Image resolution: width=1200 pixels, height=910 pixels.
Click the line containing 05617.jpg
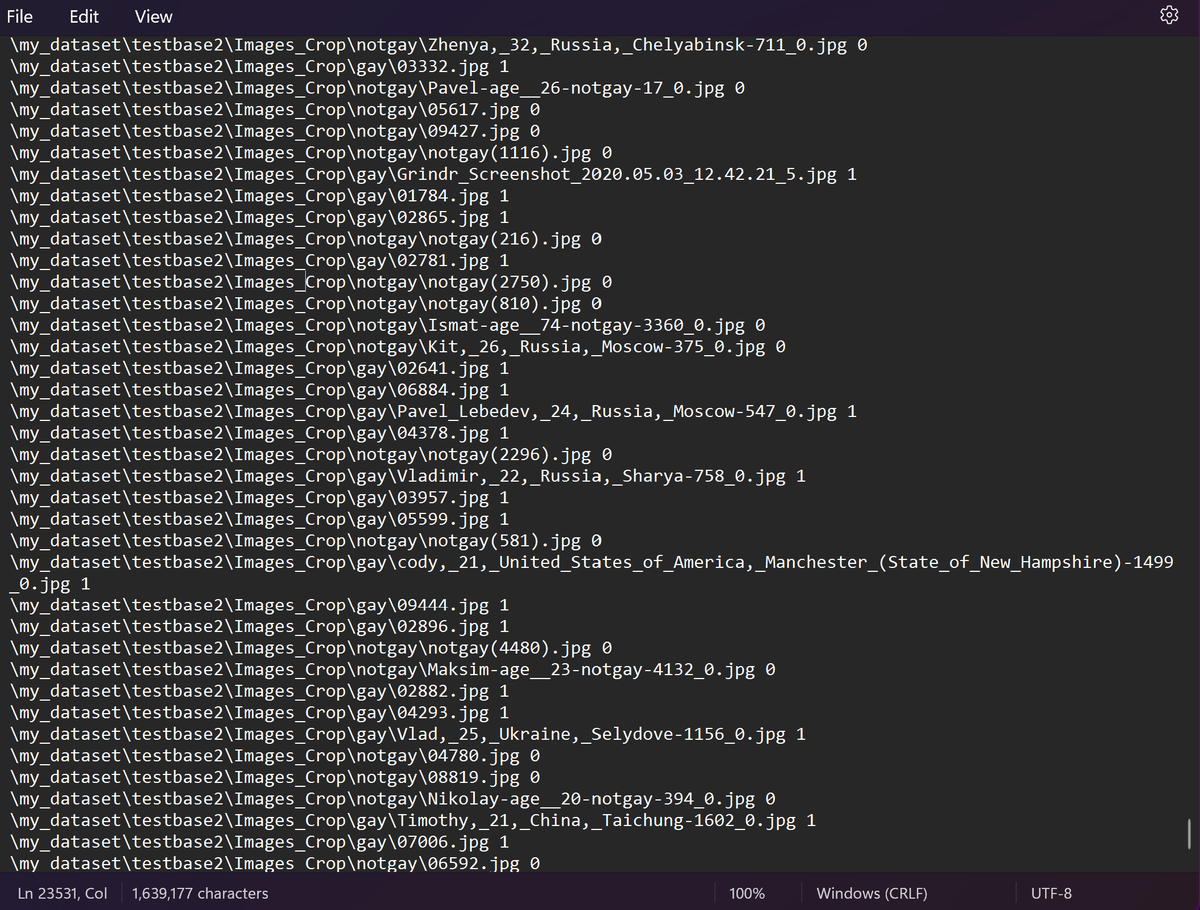tap(275, 110)
